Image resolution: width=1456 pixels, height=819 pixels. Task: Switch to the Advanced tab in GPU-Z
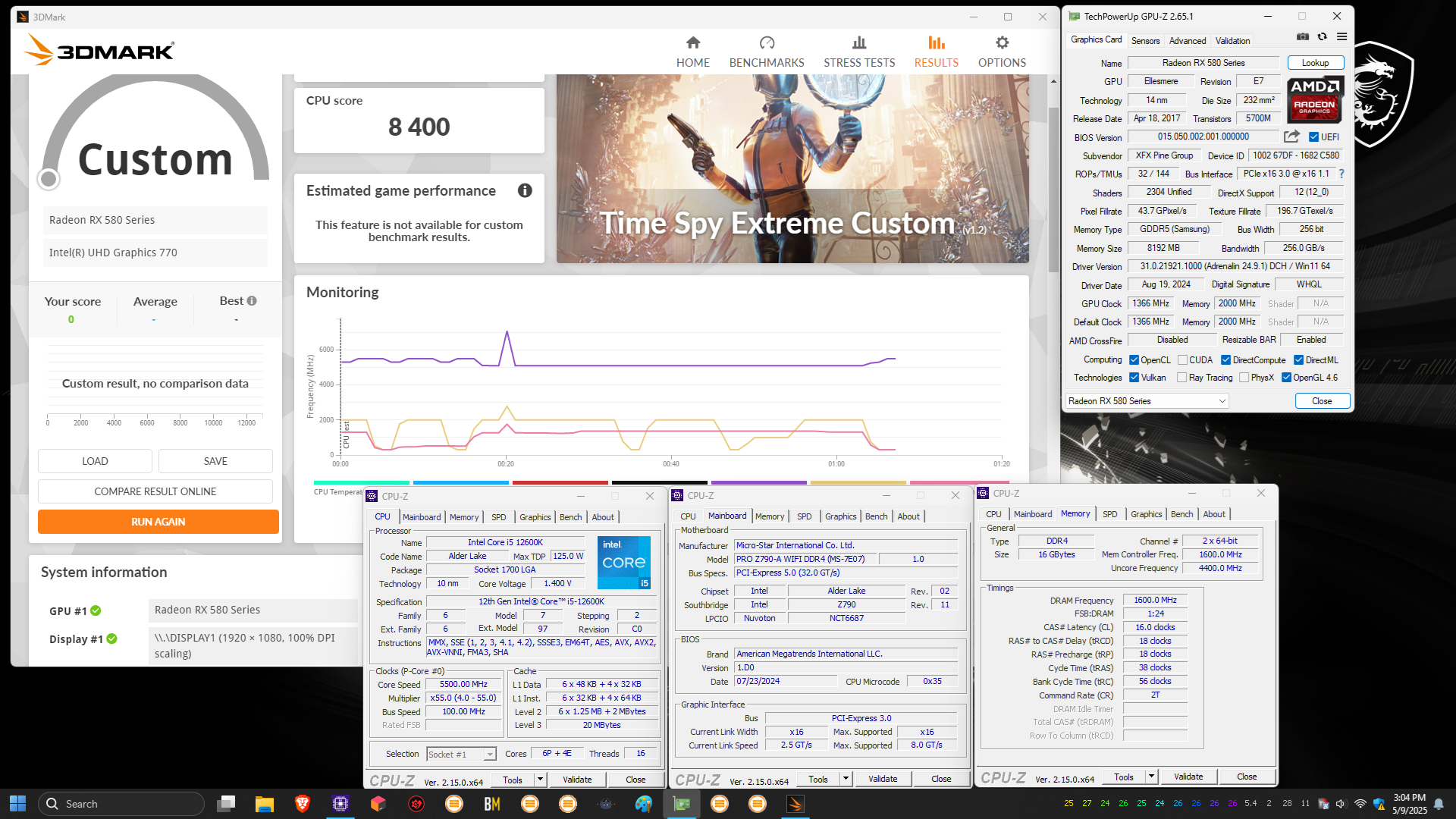1187,41
